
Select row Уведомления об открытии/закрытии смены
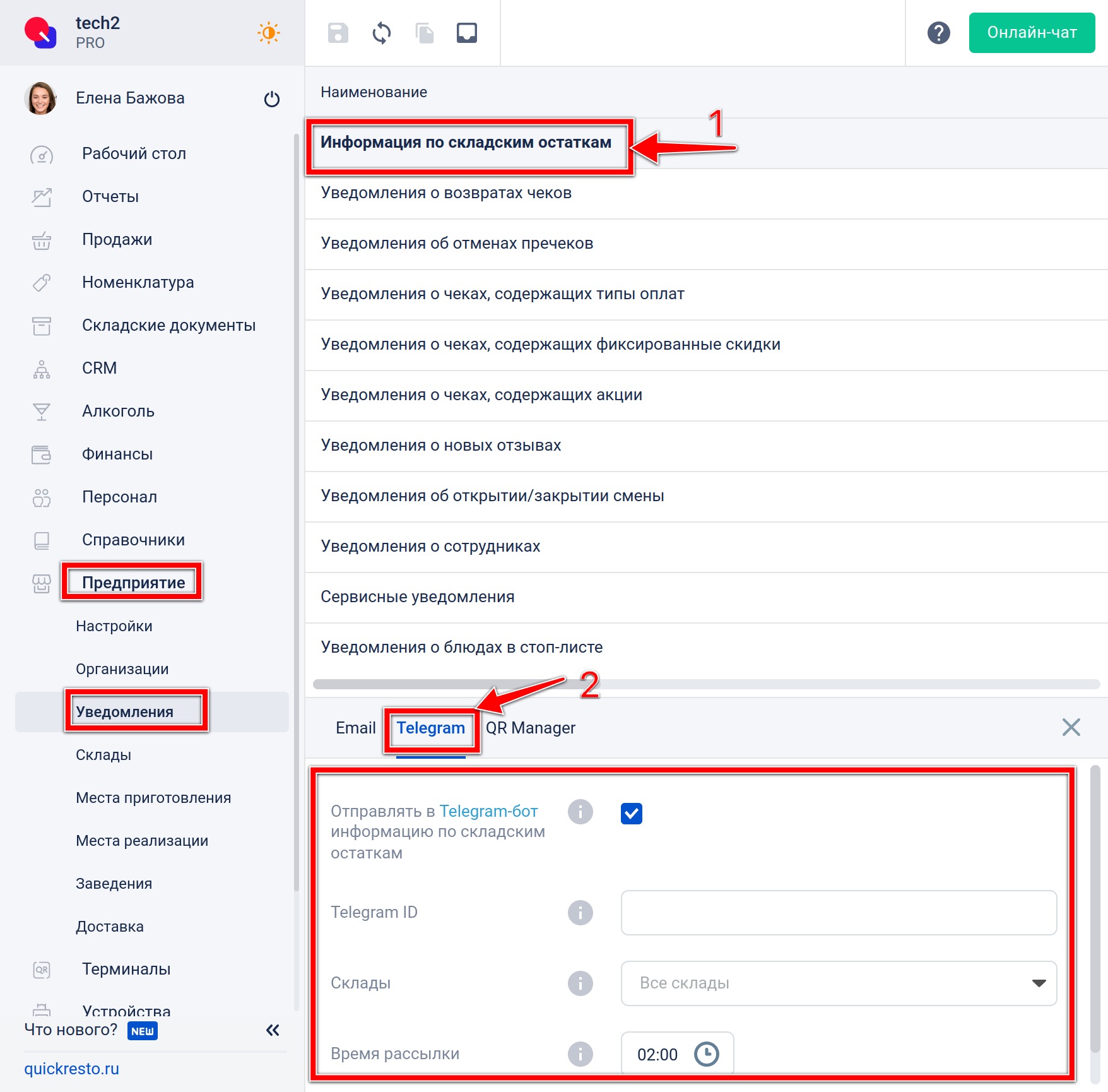point(706,497)
